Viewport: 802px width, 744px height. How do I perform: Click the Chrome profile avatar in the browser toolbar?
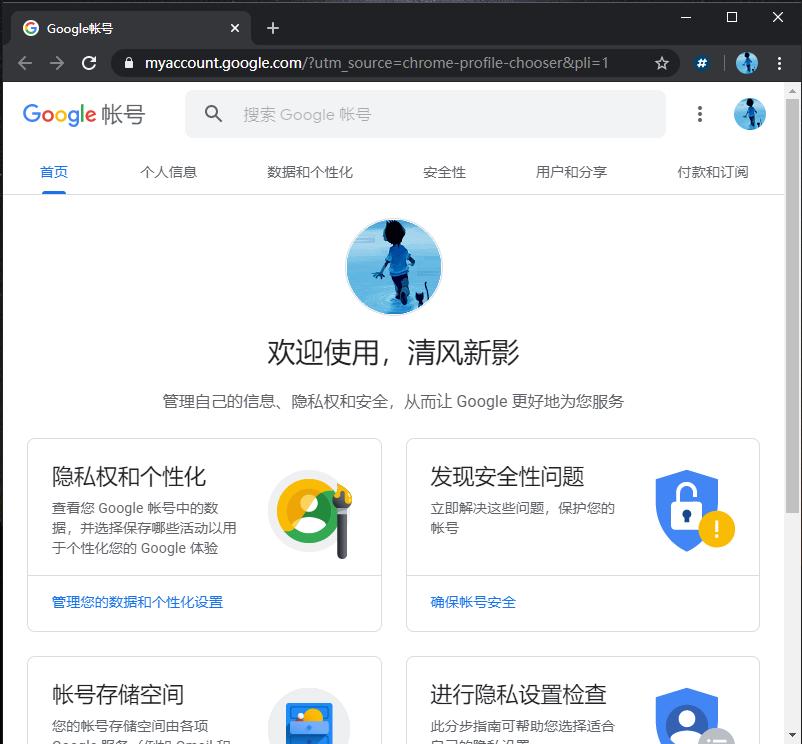[746, 62]
